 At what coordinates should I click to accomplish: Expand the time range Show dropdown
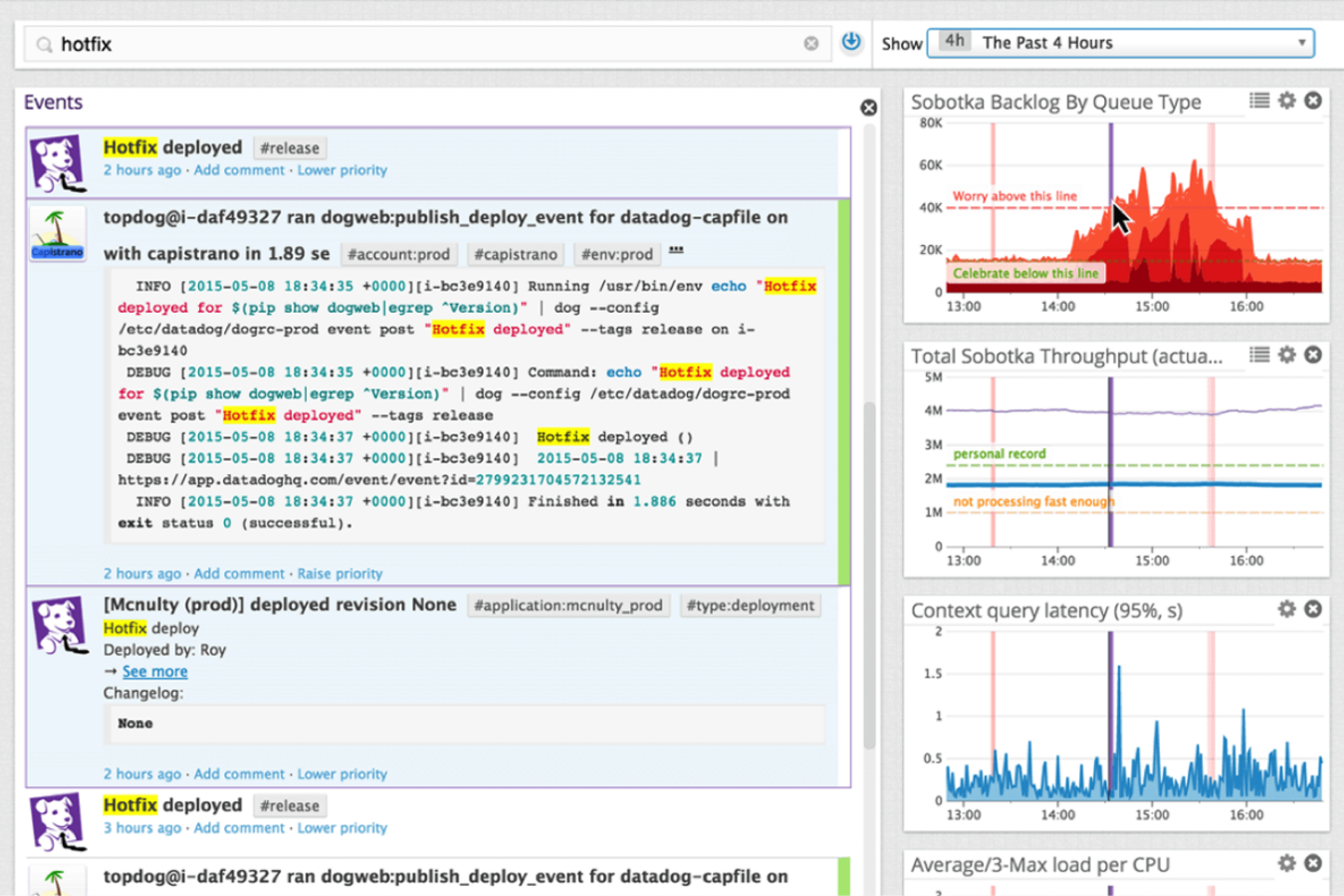pos(1121,43)
